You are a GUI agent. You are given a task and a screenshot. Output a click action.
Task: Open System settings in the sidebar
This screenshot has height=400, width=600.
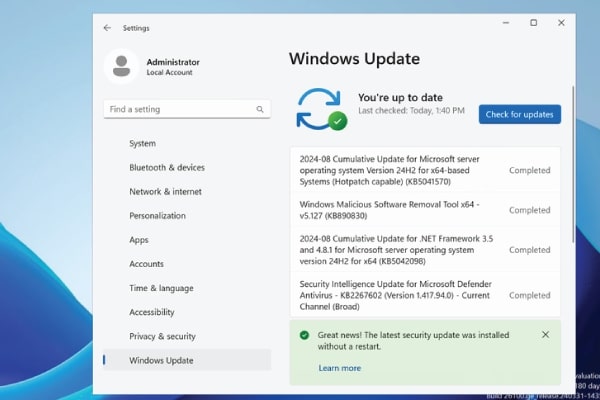click(x=142, y=143)
